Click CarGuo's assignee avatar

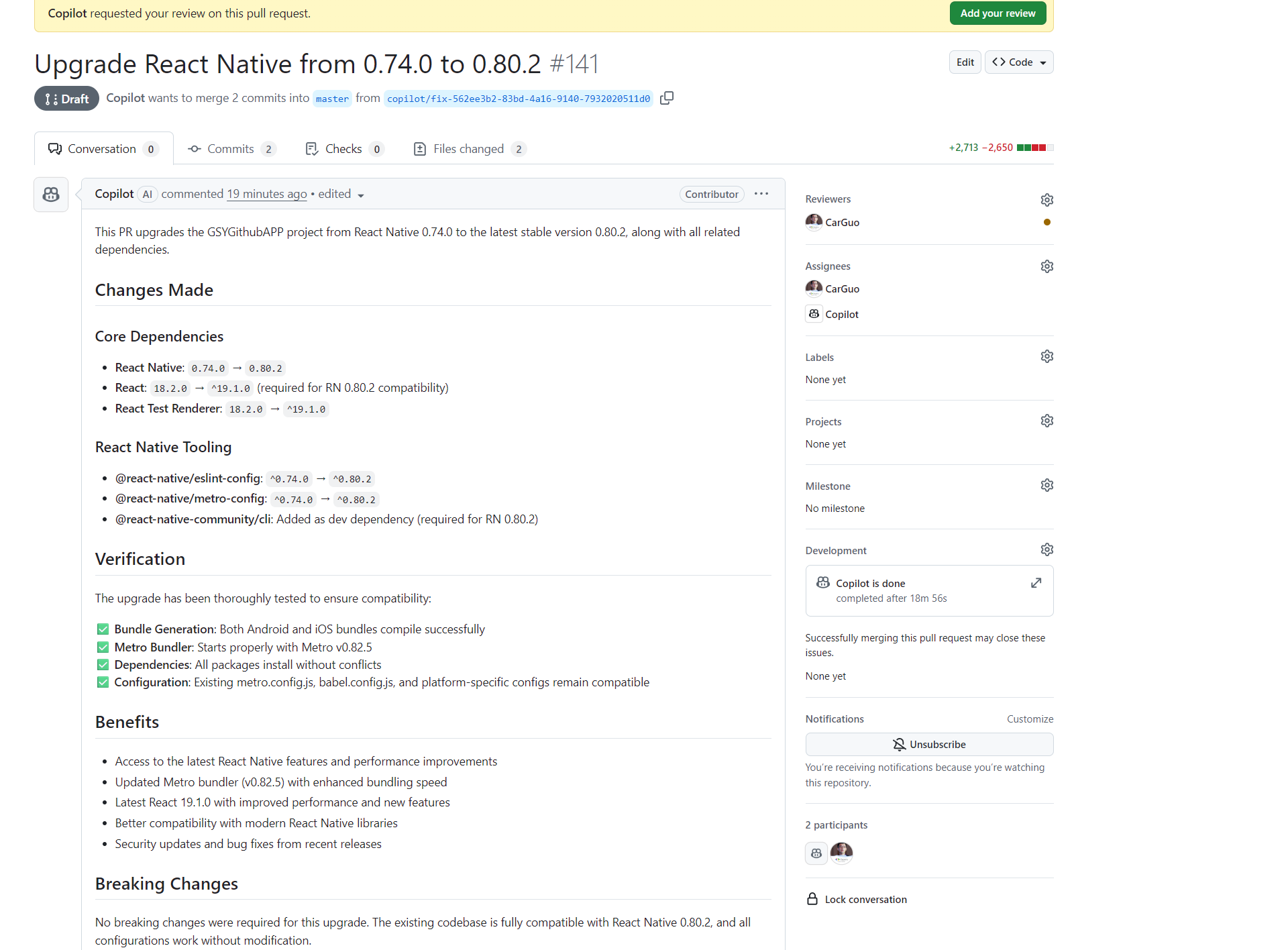pyautogui.click(x=814, y=288)
